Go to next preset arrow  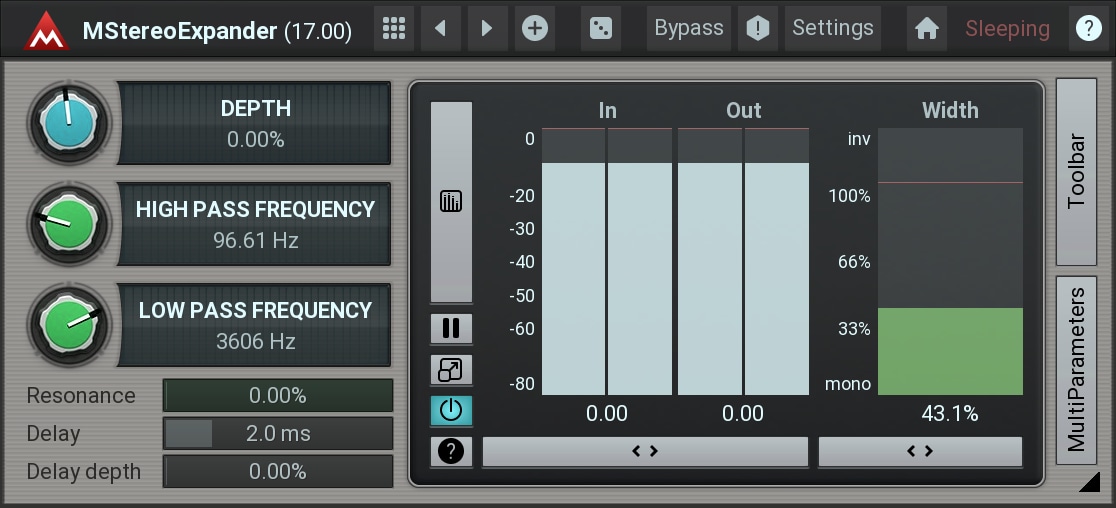[x=487, y=28]
